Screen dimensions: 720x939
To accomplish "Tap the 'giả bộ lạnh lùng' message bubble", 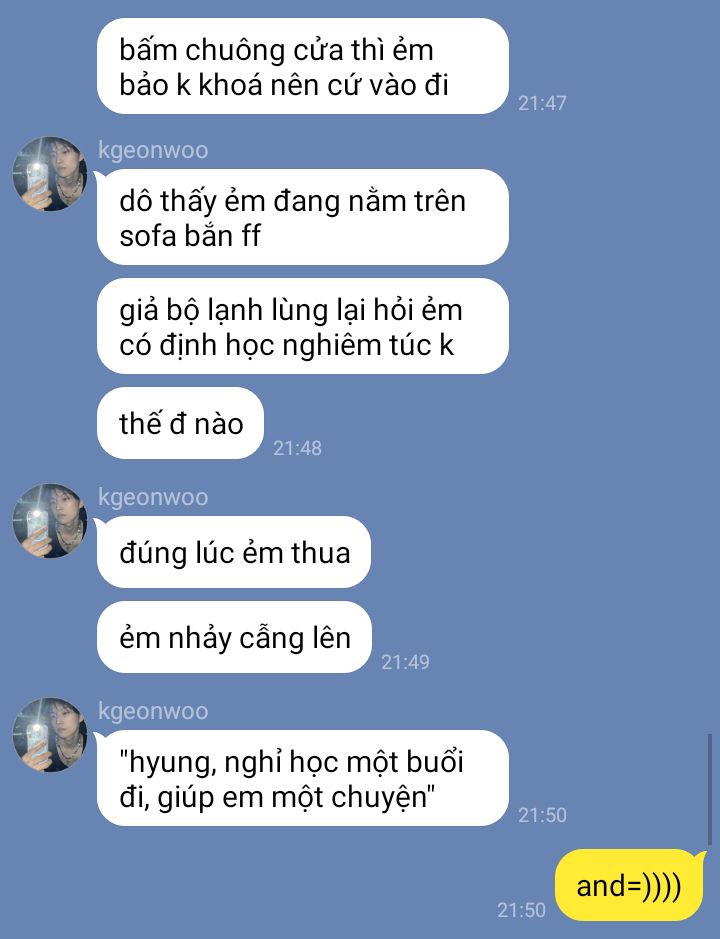I will click(302, 326).
